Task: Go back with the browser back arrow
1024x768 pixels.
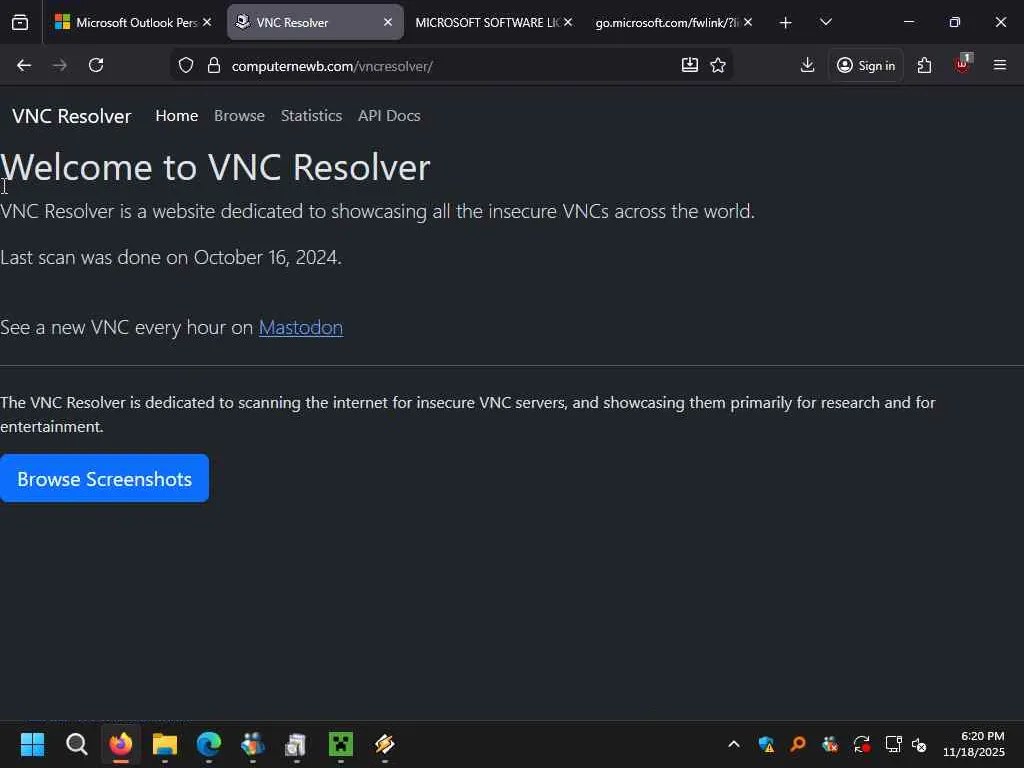Action: (24, 65)
